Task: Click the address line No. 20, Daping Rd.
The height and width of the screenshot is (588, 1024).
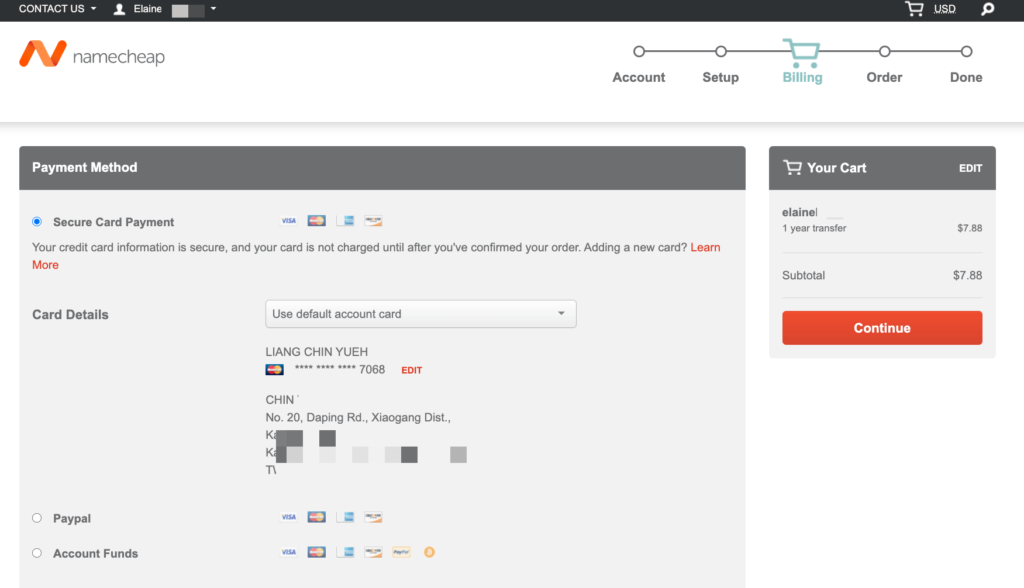Action: (358, 417)
